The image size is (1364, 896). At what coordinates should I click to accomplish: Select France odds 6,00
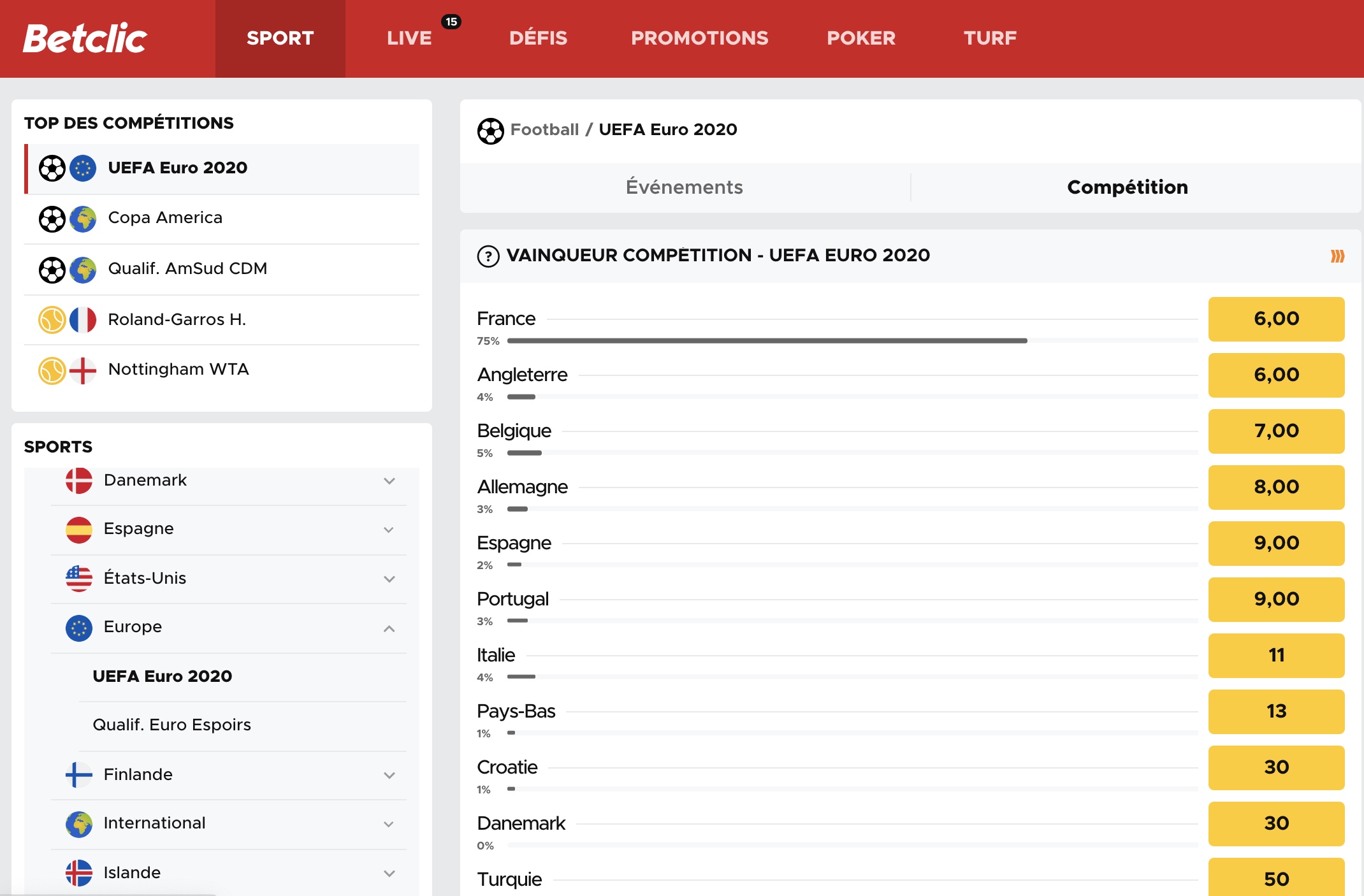pyautogui.click(x=1276, y=319)
